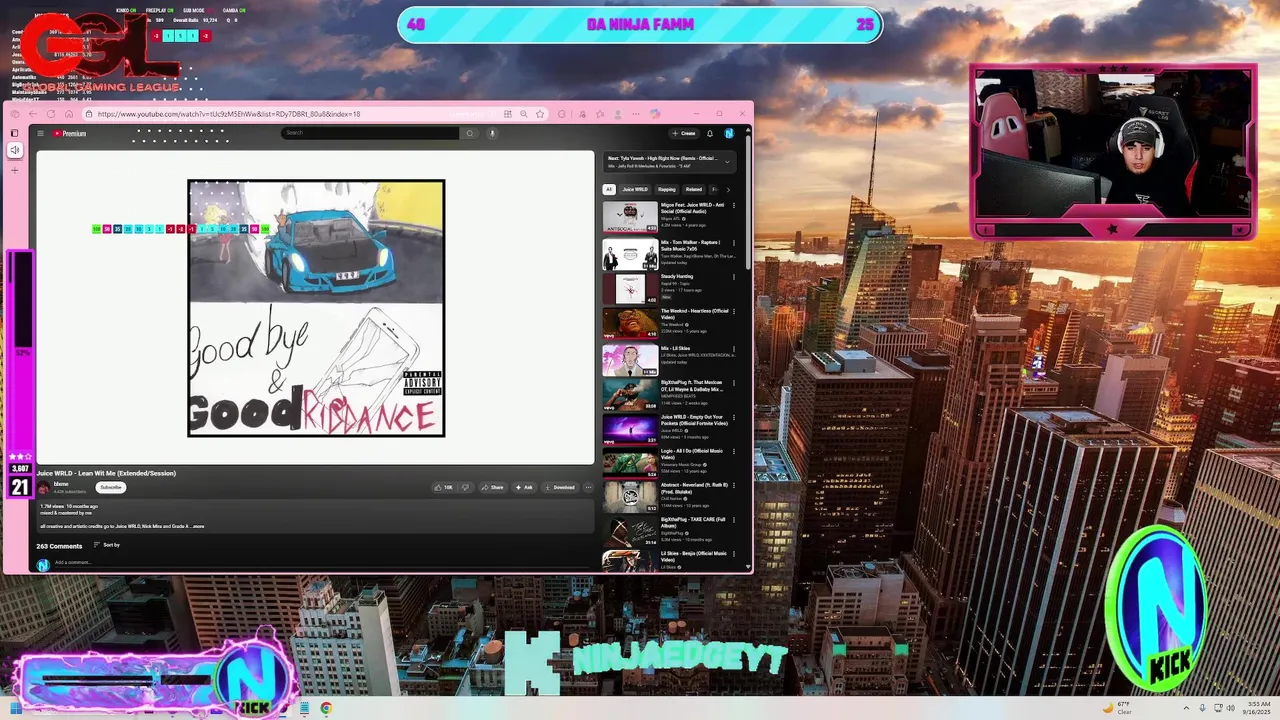Focus the YouTube search field
The height and width of the screenshot is (720, 1280).
370,133
